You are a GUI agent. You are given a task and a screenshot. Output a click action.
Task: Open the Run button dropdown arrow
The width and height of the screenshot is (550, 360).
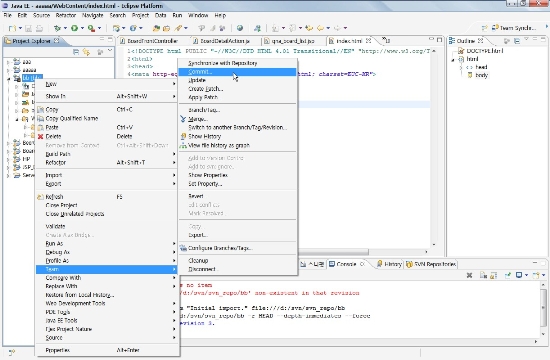pyautogui.click(x=82, y=28)
